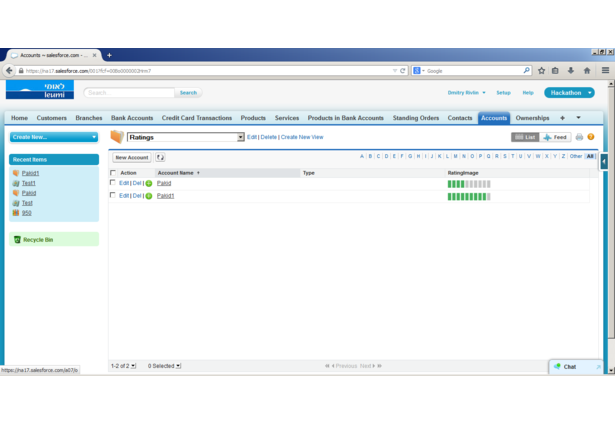Click the Search button
The height and width of the screenshot is (424, 615).
[x=188, y=93]
